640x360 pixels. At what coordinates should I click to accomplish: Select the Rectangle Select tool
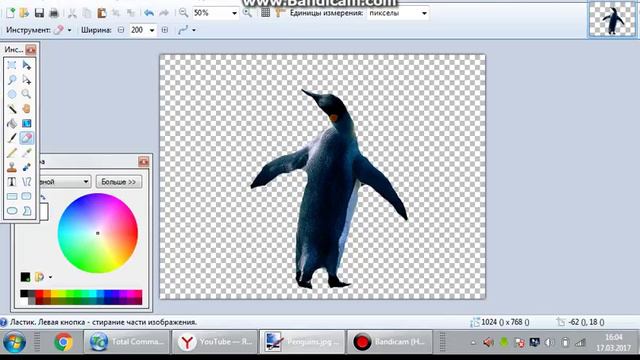(x=12, y=65)
